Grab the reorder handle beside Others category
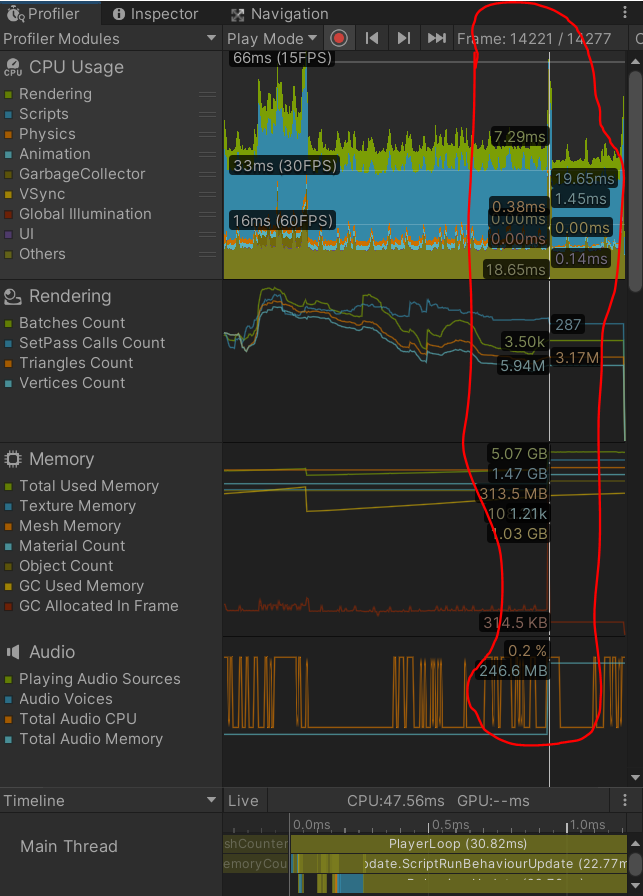The height and width of the screenshot is (896, 643). coord(207,254)
